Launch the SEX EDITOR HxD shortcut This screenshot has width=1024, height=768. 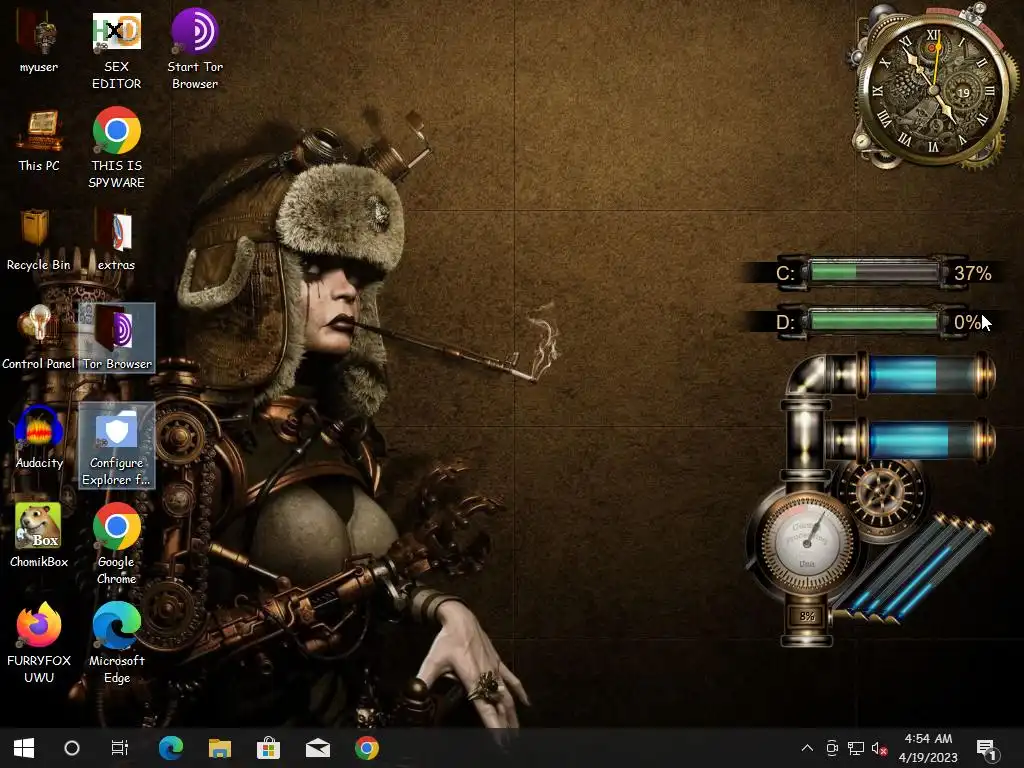point(116,49)
